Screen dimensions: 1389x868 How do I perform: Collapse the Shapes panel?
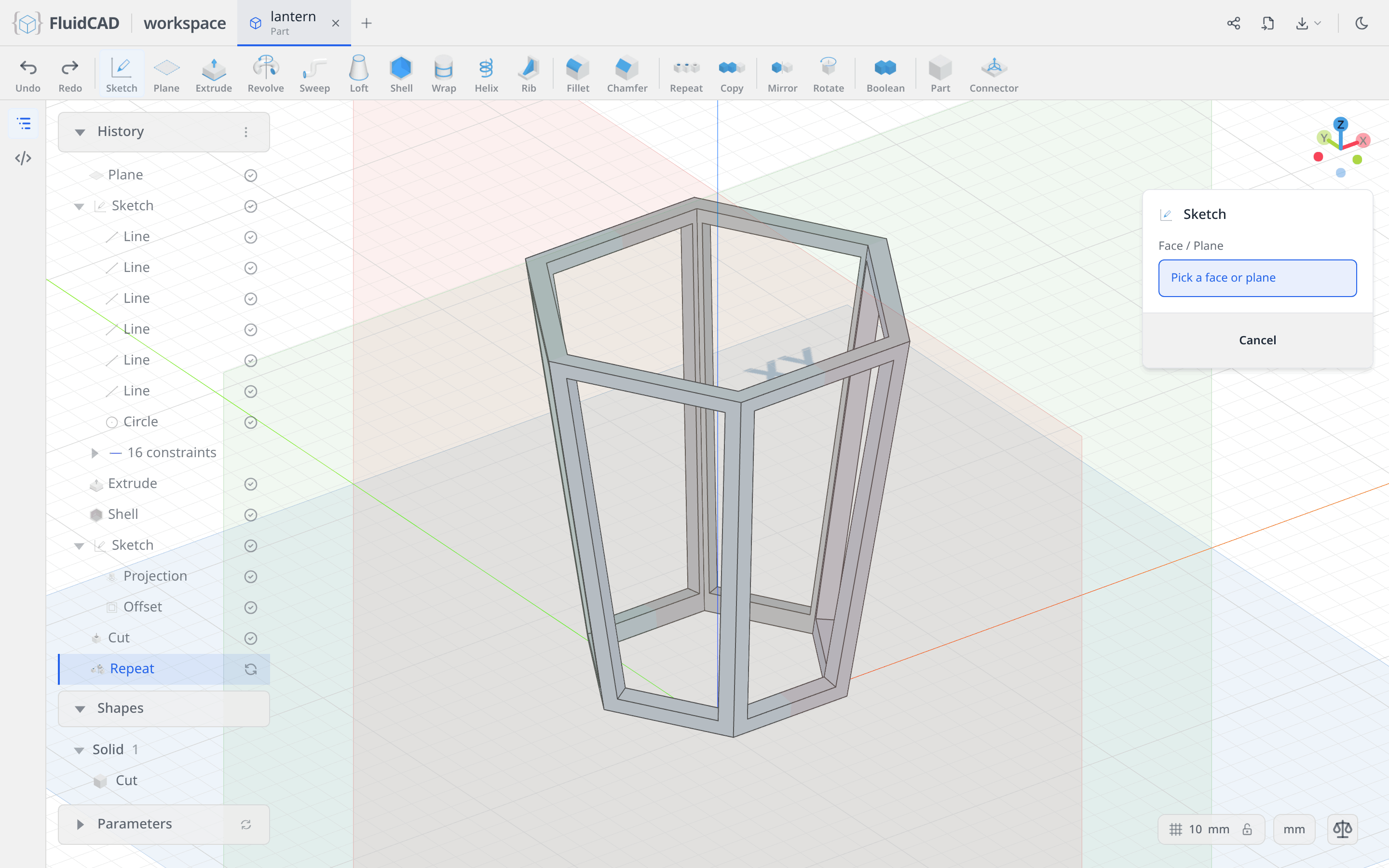pos(80,709)
